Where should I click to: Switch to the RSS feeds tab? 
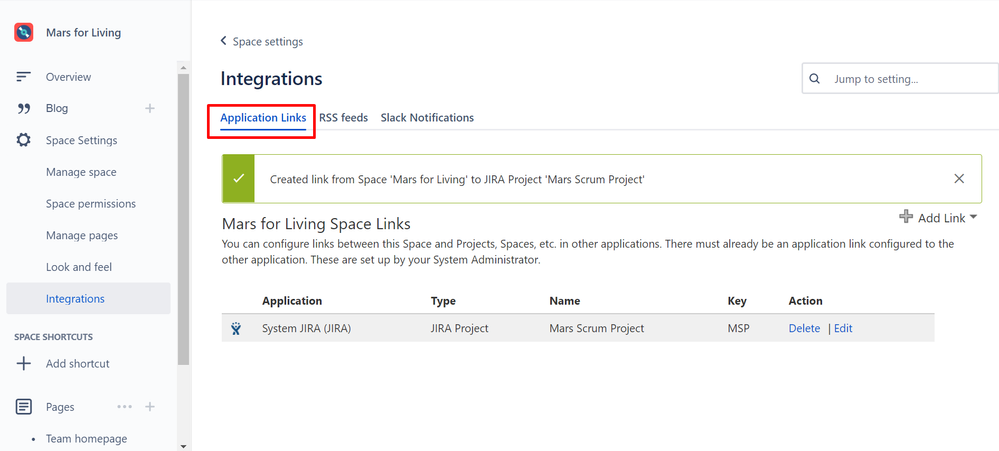343,118
